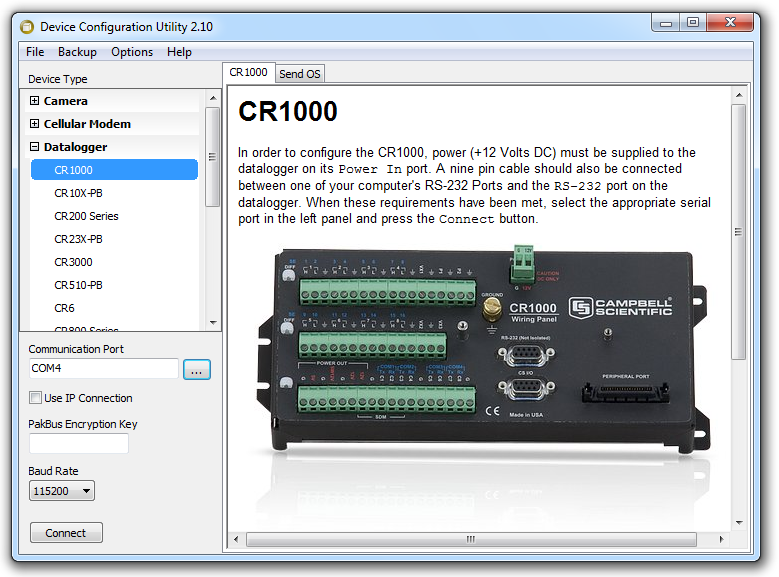Select the CR6 datalogger

[64, 308]
